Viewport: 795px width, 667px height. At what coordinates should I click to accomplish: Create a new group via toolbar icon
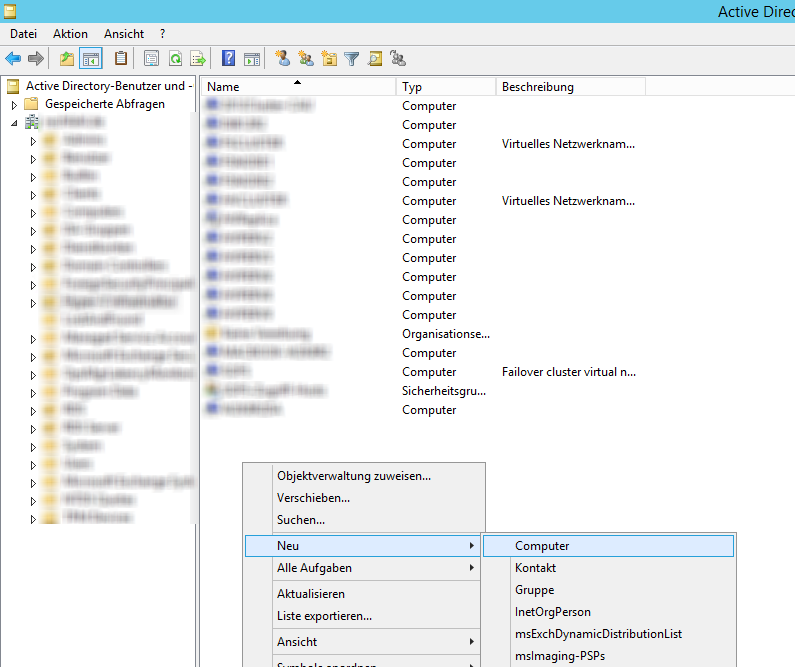pyautogui.click(x=306, y=59)
